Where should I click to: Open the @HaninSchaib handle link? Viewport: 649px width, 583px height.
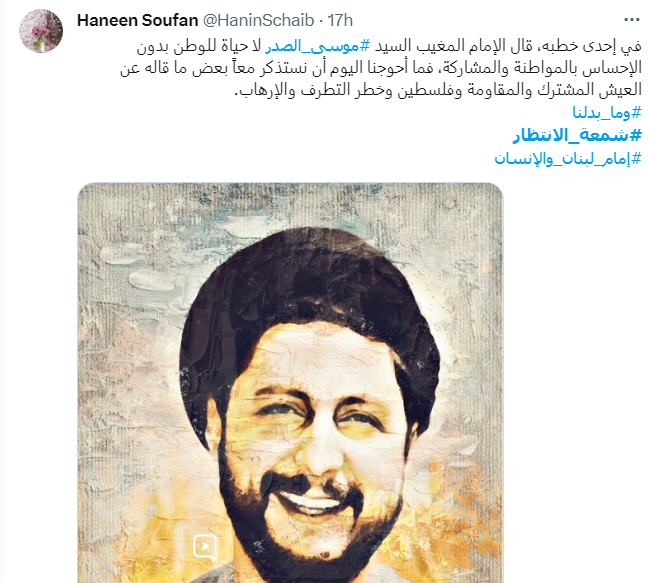(x=258, y=20)
